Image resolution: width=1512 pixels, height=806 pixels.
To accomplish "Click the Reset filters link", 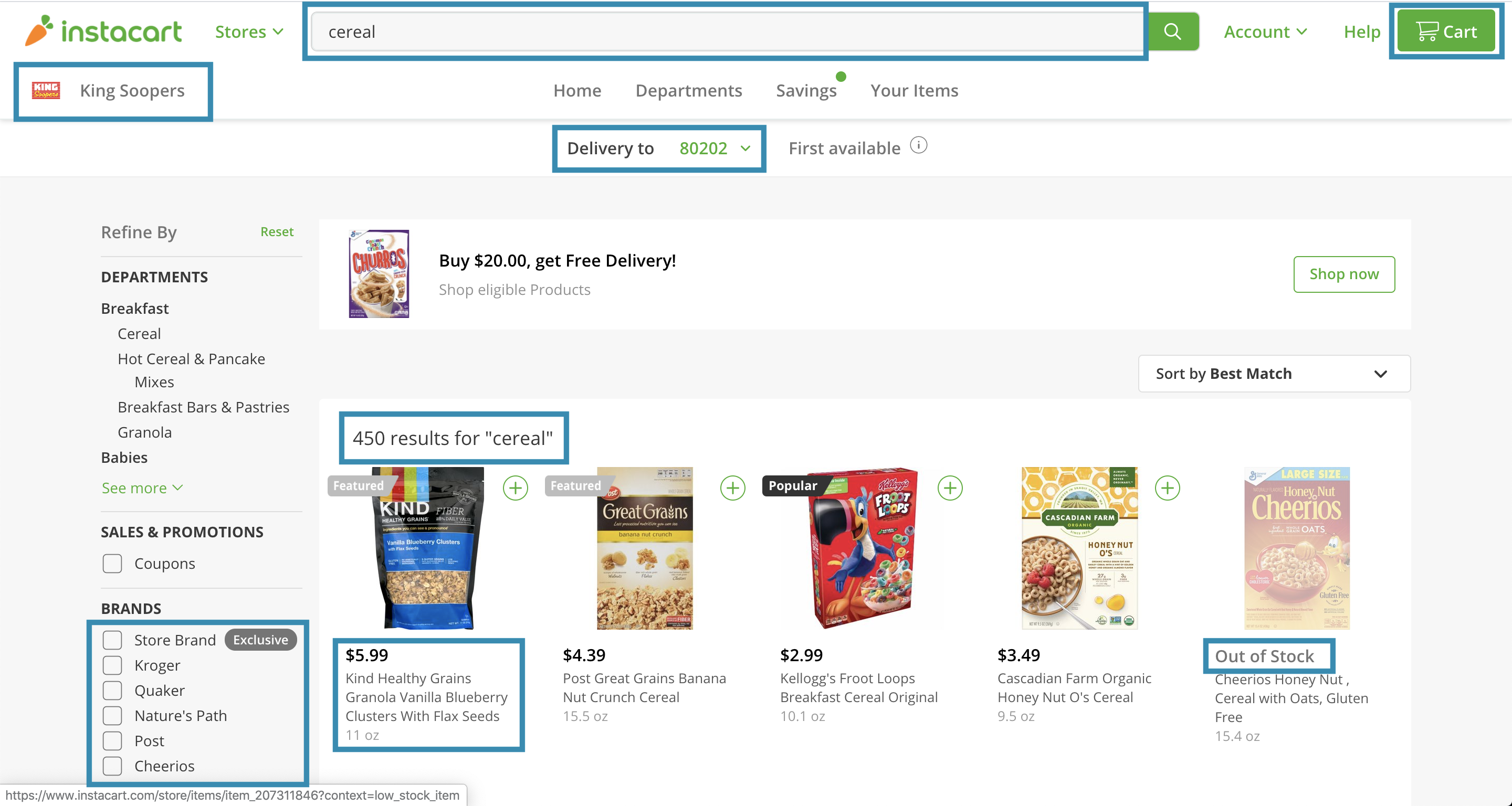I will [277, 232].
